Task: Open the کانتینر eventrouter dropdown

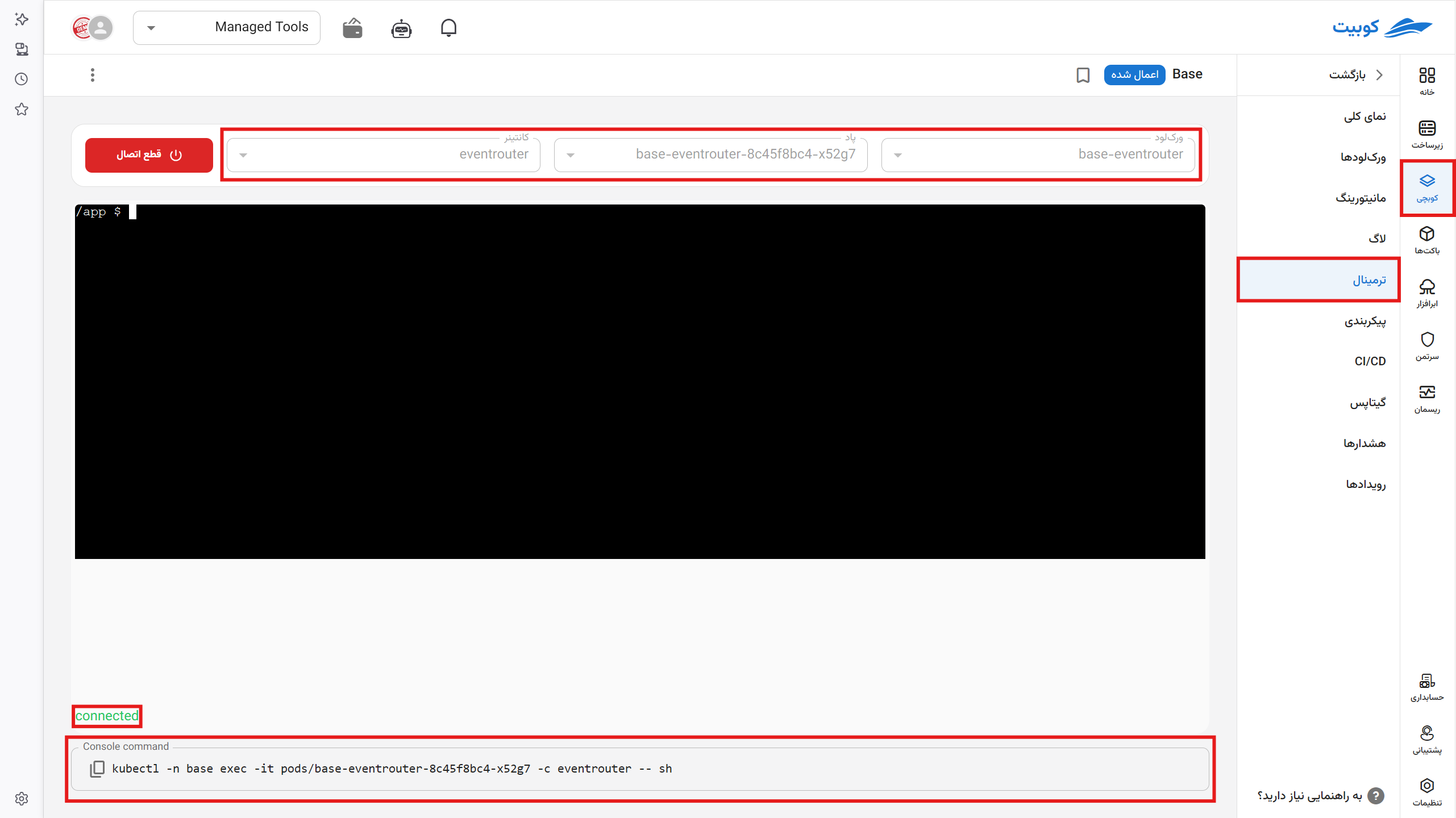Action: pos(383,155)
